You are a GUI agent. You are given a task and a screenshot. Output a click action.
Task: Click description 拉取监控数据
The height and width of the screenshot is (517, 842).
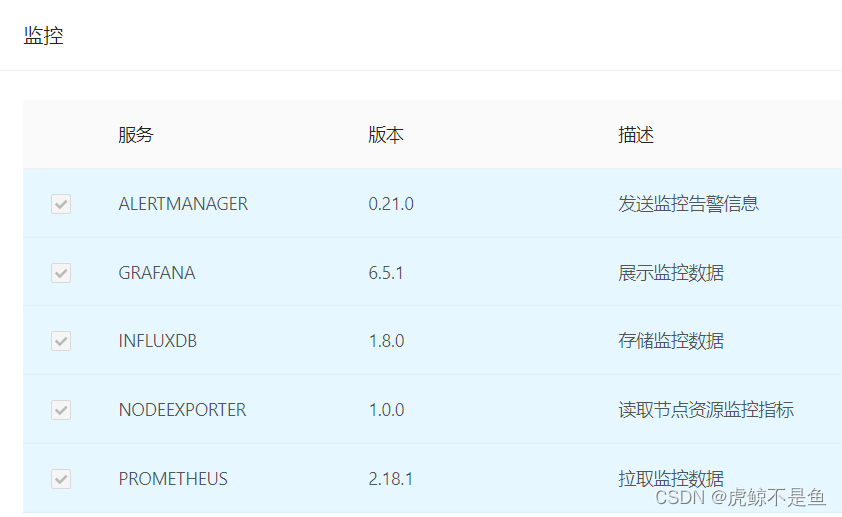point(671,479)
